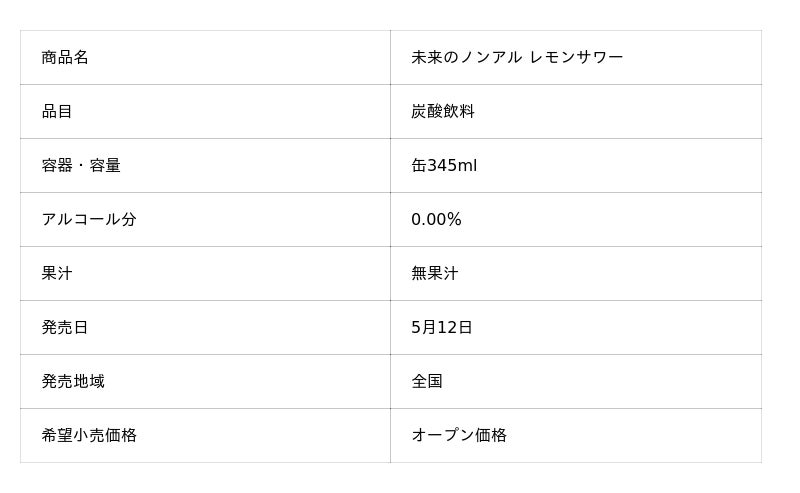Click the 商品名 label cell
The height and width of the screenshot is (493, 800).
tap(65, 58)
